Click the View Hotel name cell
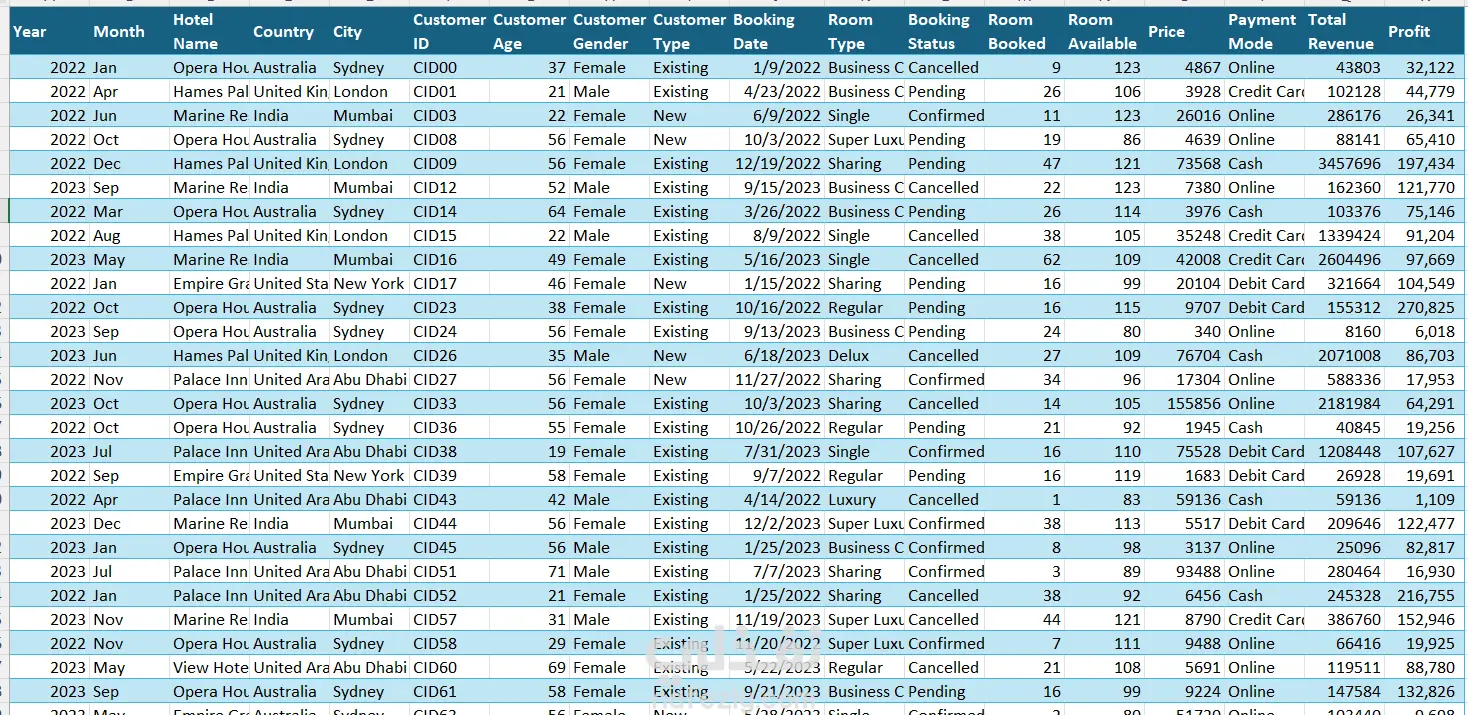 [209, 668]
